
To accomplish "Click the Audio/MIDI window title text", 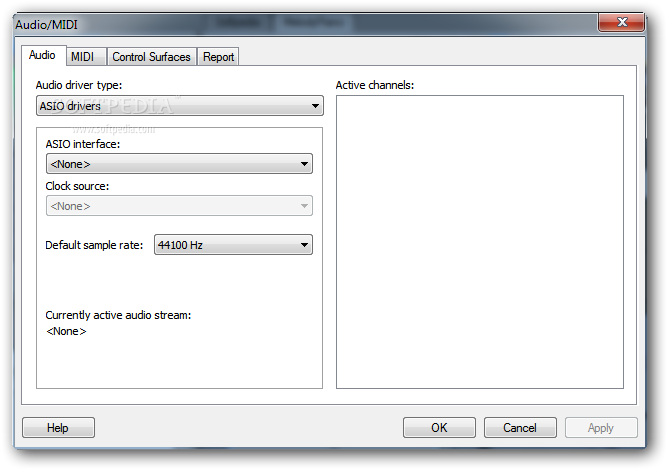I will point(46,25).
